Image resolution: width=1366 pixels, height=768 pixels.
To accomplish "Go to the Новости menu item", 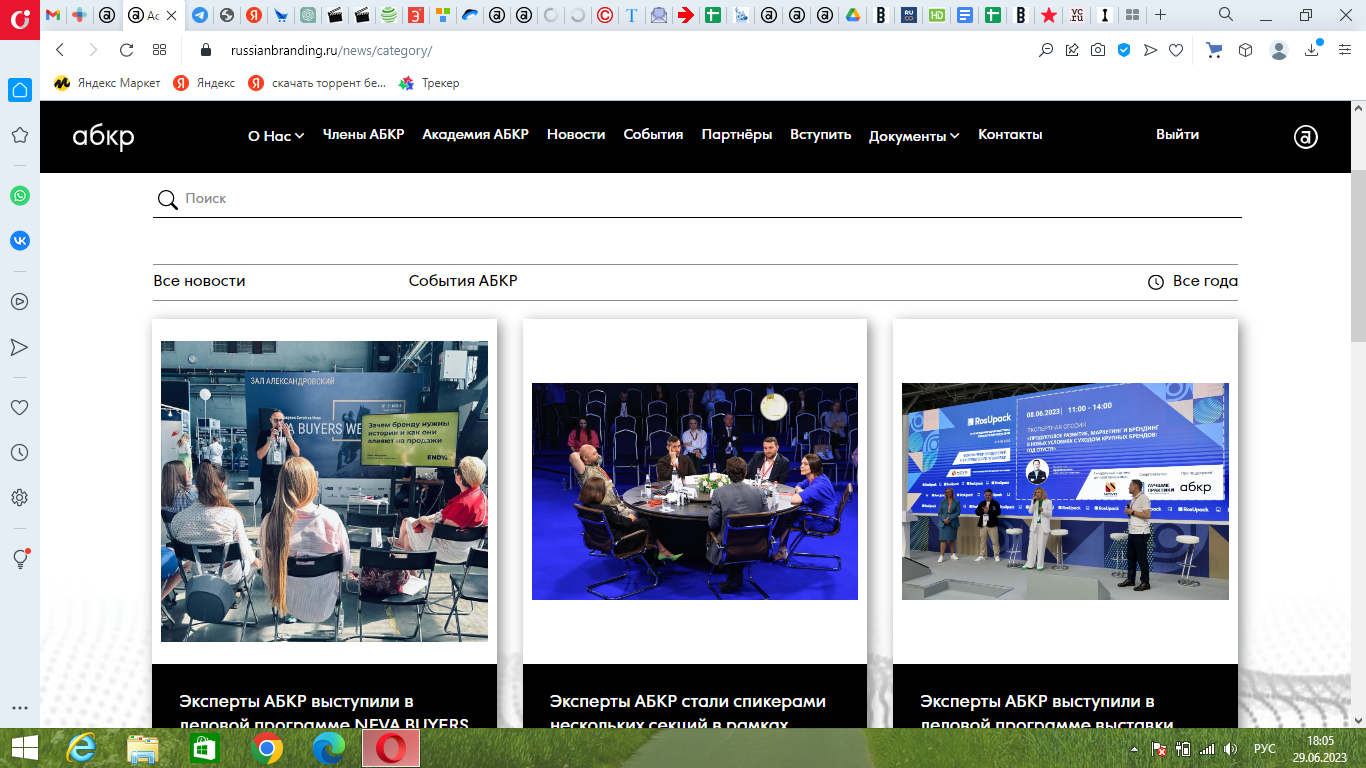I will (x=576, y=134).
